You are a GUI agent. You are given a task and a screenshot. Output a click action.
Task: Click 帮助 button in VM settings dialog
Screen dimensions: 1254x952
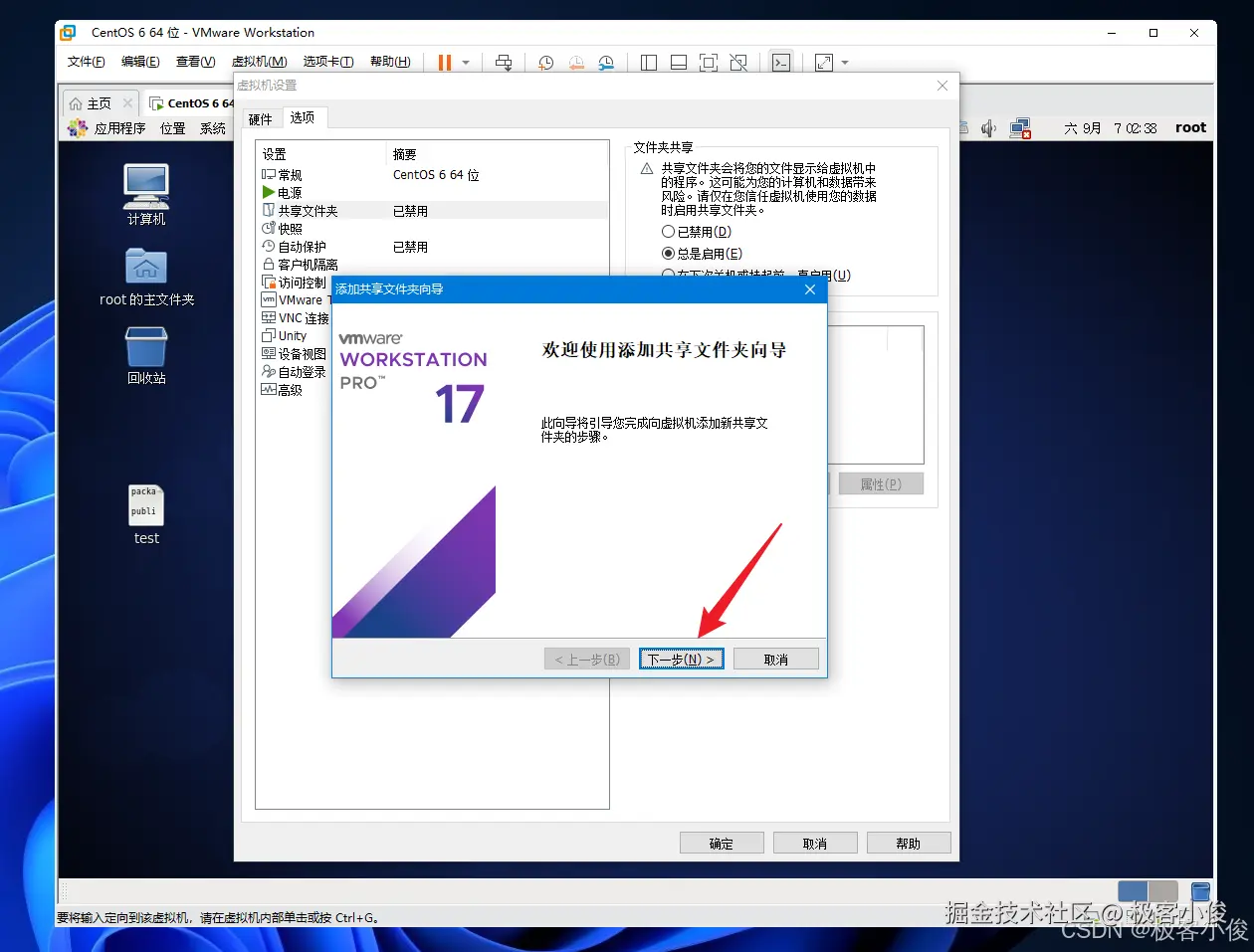tap(909, 844)
